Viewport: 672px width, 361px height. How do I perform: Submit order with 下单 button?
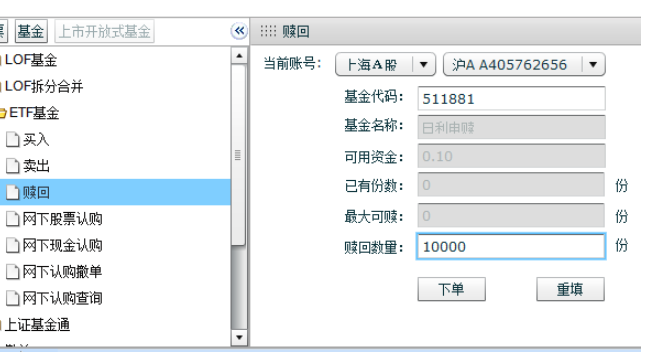[x=451, y=289]
